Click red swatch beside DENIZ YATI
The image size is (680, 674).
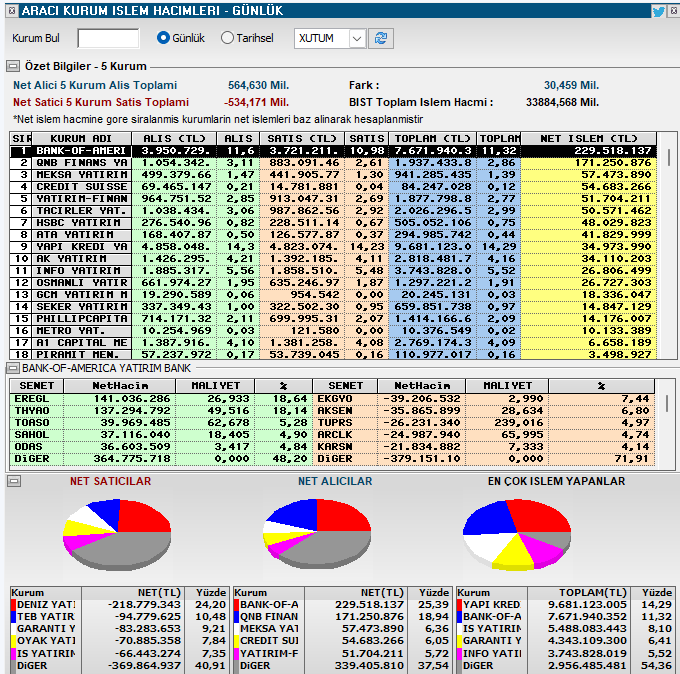click(13, 605)
